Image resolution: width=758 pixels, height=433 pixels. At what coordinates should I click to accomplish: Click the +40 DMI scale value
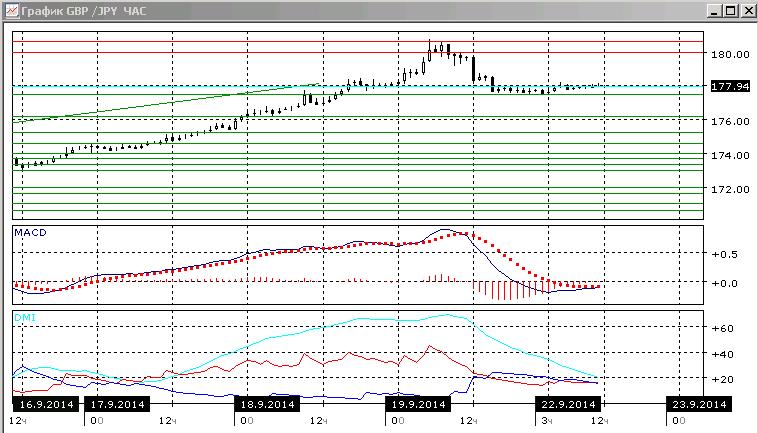(722, 354)
